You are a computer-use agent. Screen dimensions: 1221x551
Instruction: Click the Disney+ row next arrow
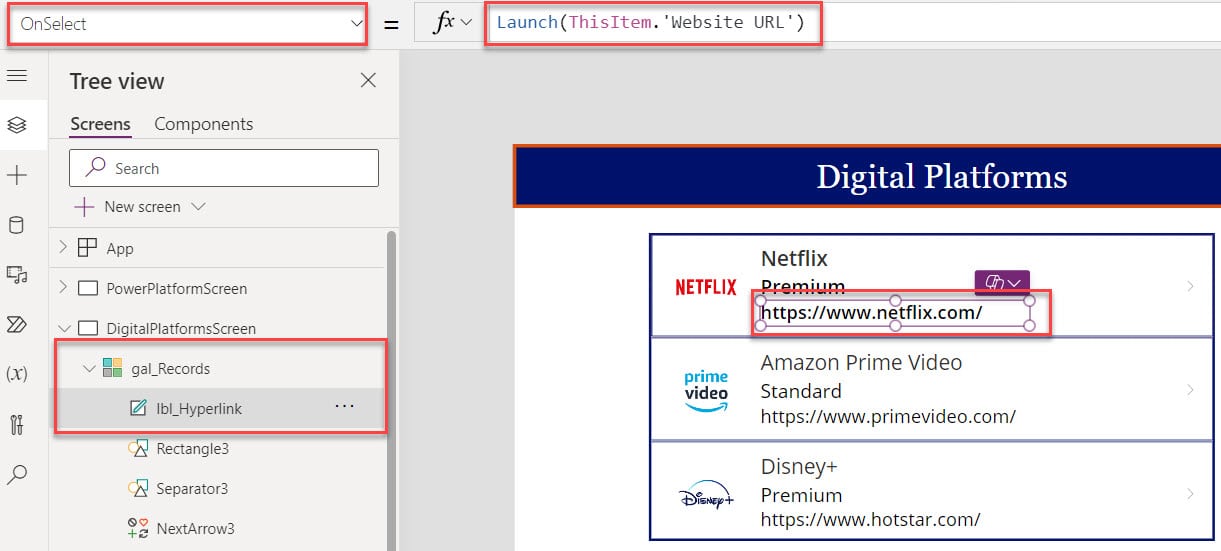pos(1190,494)
